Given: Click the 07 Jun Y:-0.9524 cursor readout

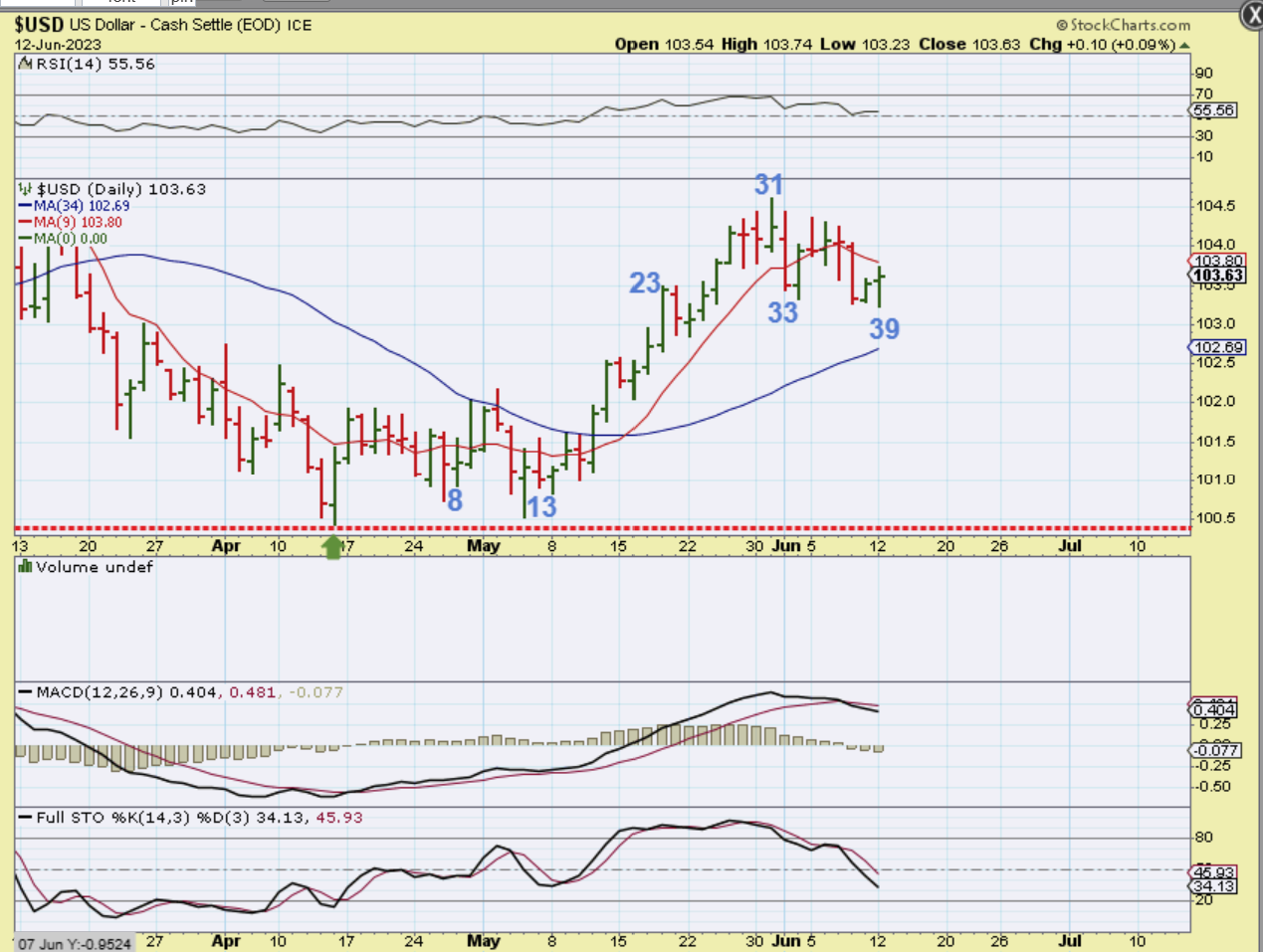Looking at the screenshot, I should [74, 944].
